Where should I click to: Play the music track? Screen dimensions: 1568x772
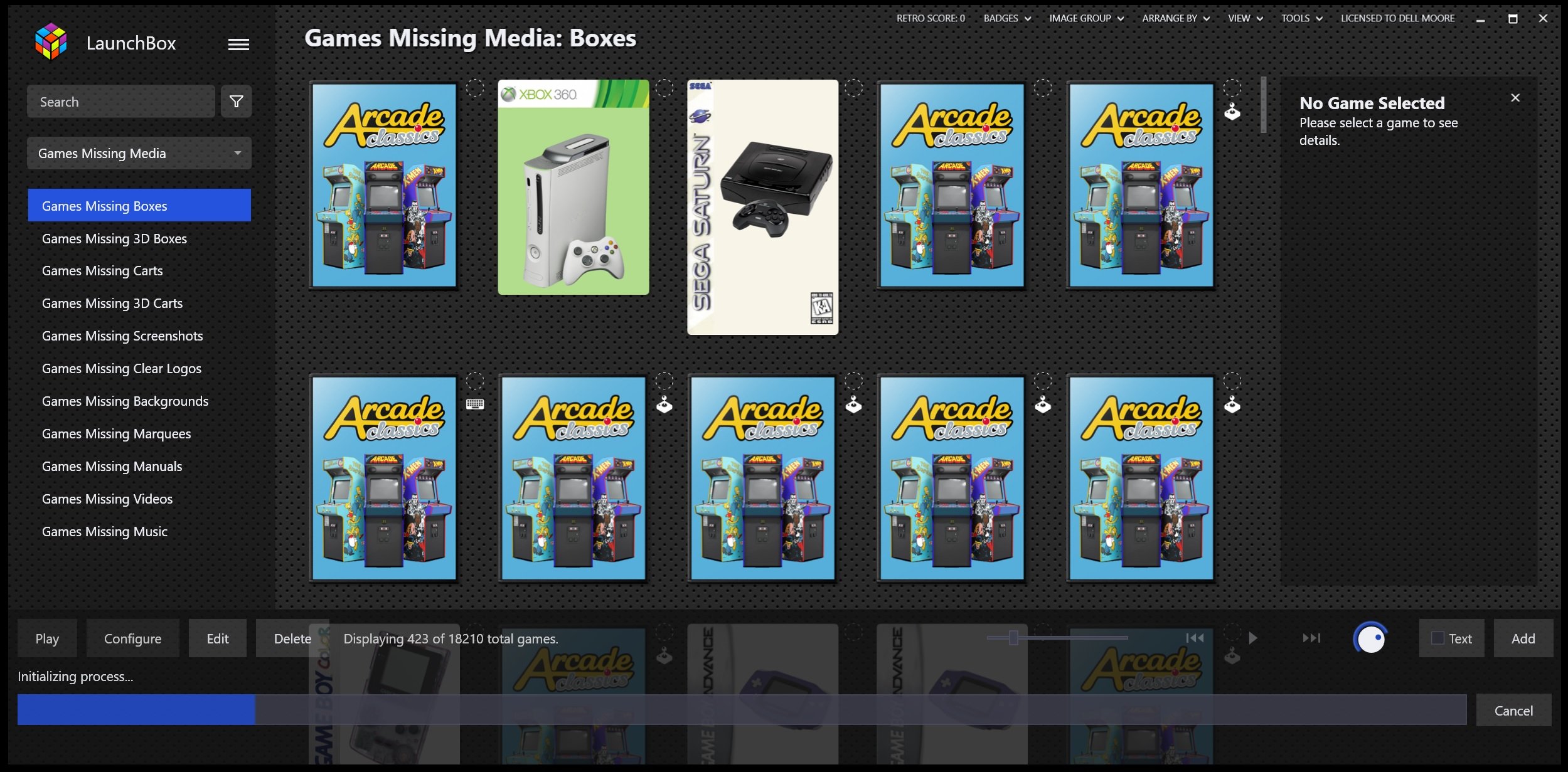(1252, 638)
